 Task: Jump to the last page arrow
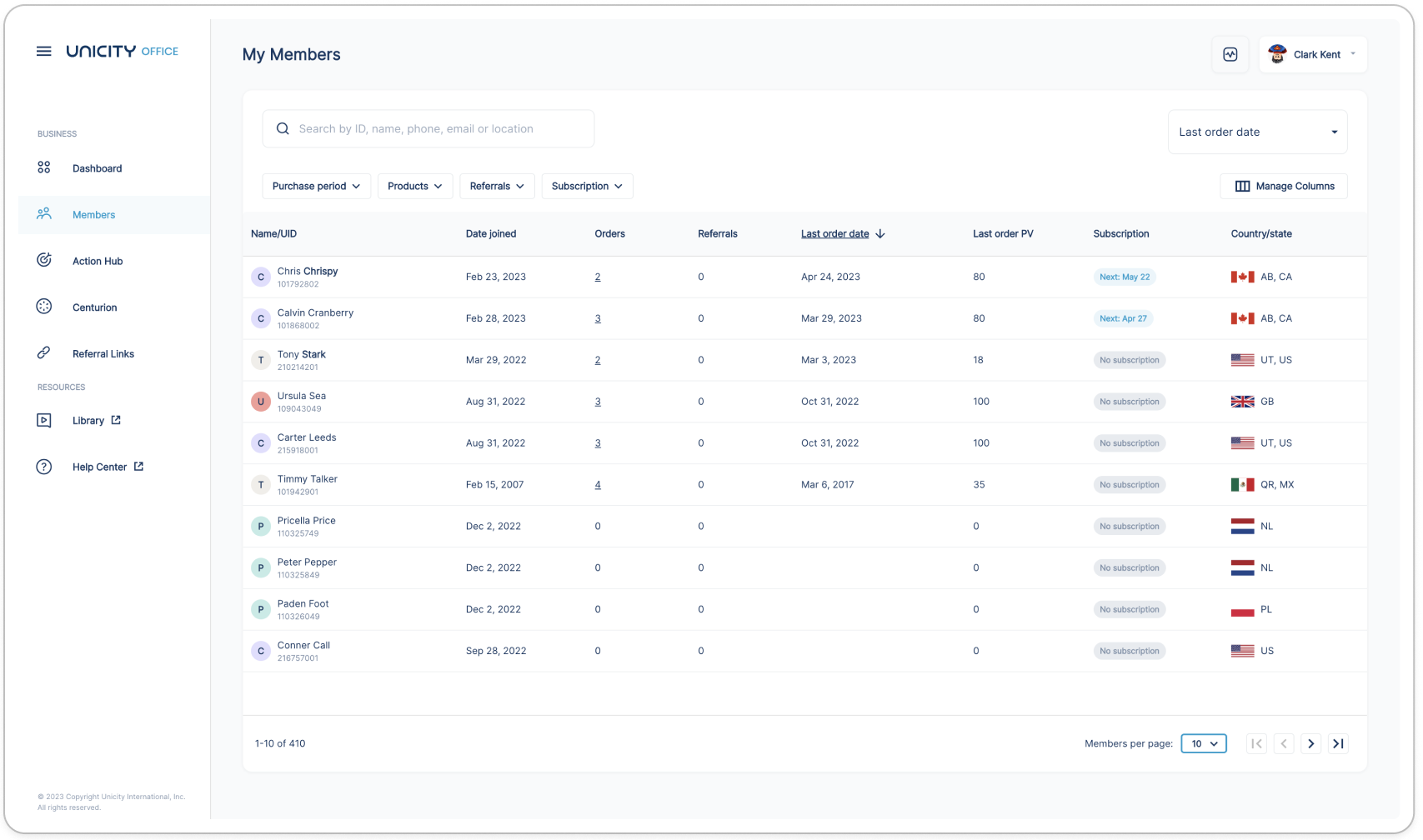(1338, 743)
